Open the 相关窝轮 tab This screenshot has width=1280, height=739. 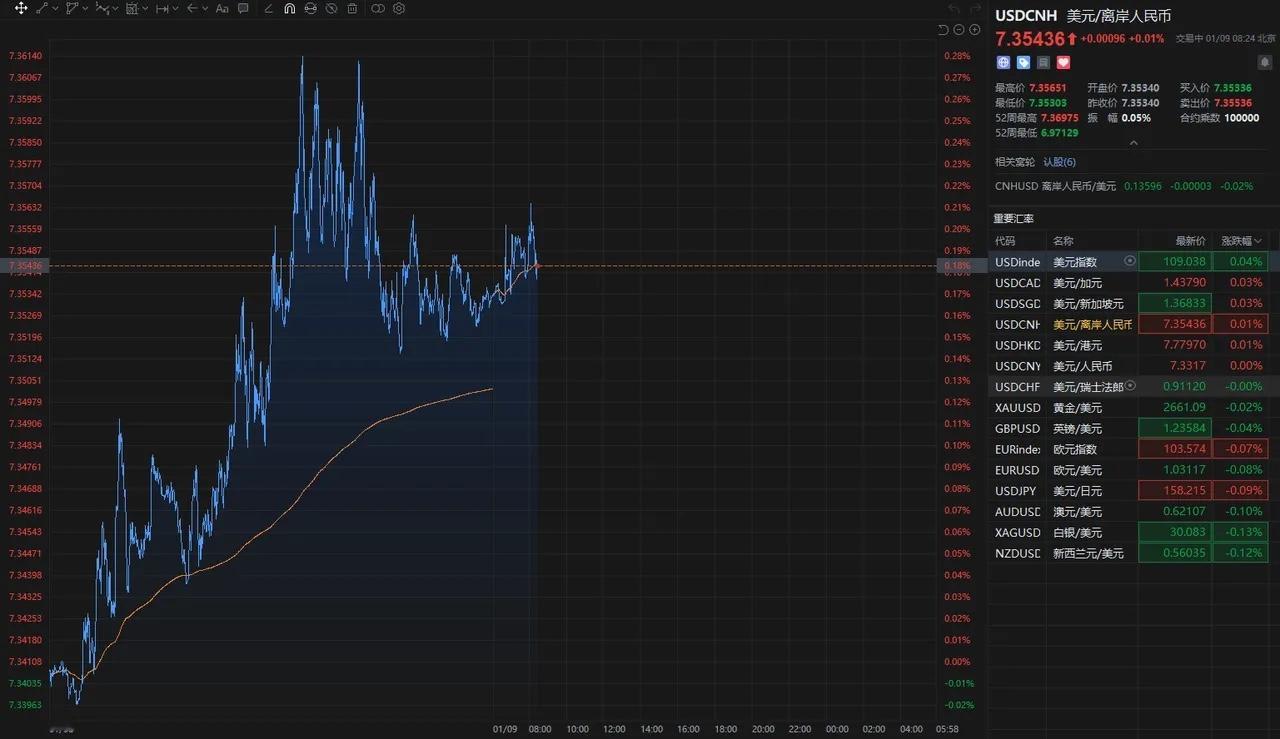(1015, 162)
